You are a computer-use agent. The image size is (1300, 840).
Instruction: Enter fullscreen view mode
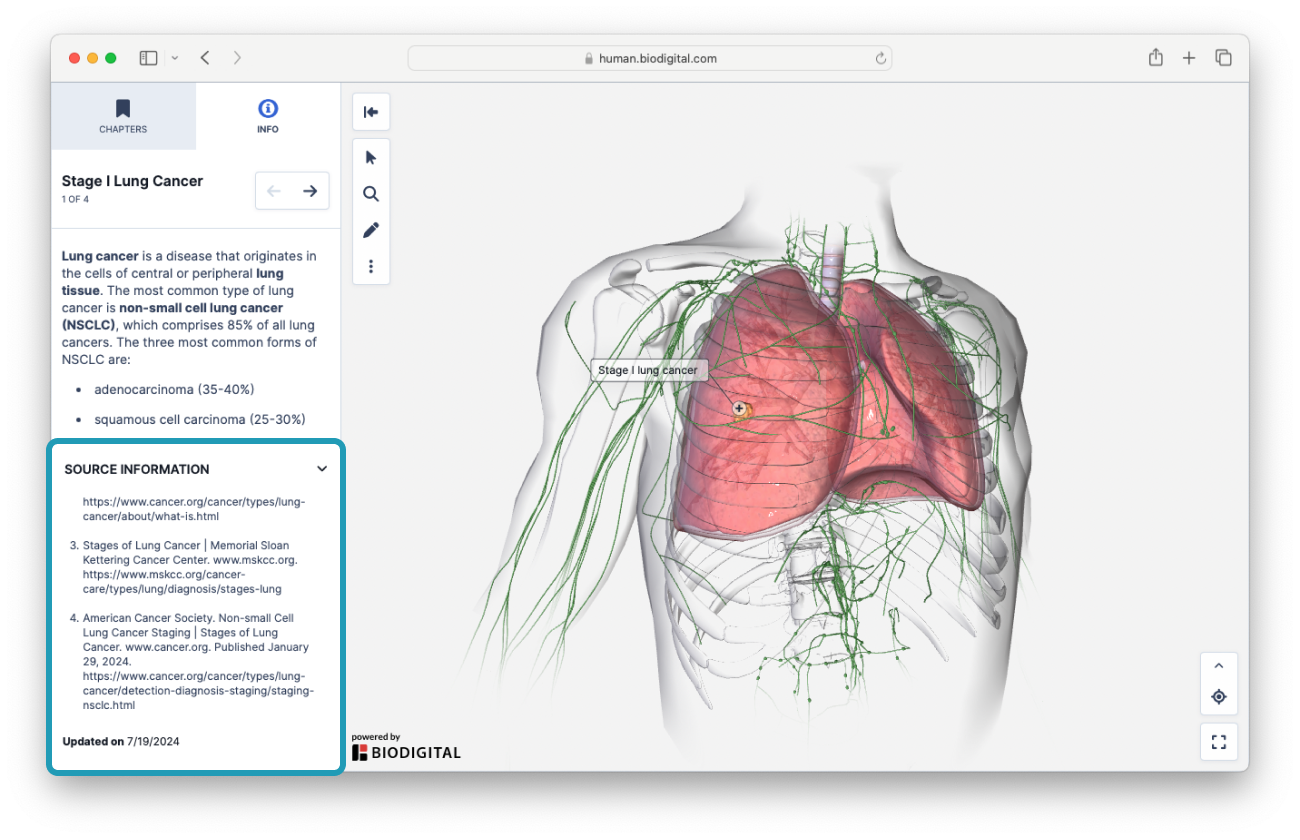click(x=1218, y=742)
